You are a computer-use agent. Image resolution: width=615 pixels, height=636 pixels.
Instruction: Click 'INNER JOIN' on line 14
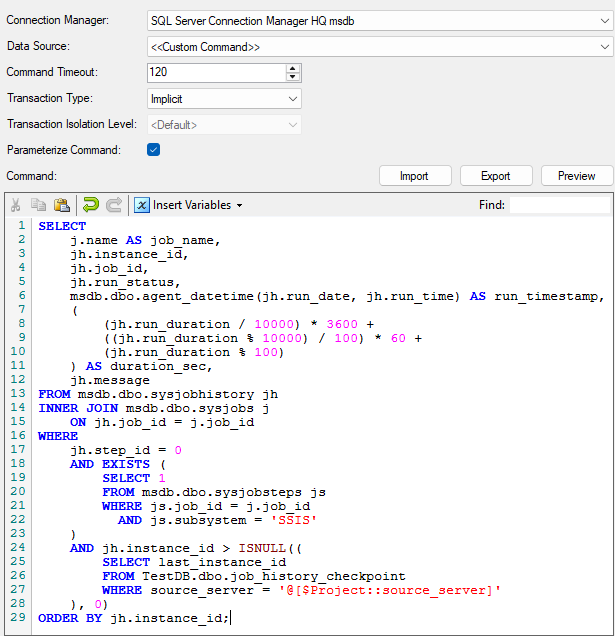pyautogui.click(x=78, y=408)
